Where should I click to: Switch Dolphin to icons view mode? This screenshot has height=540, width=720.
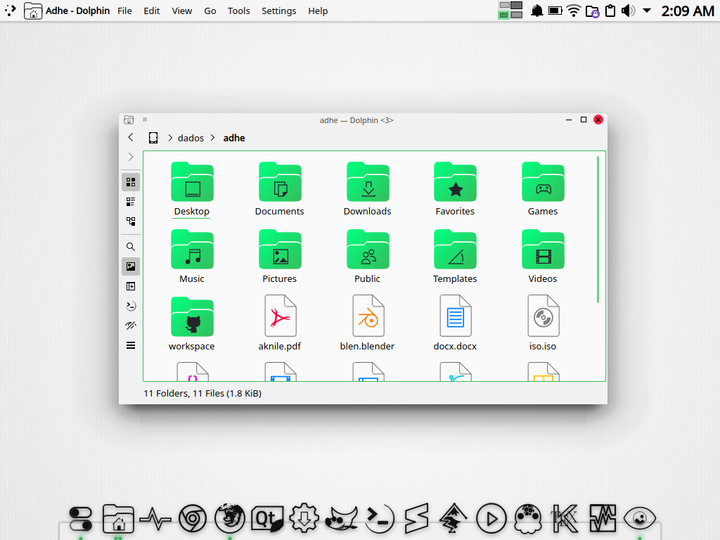131,182
